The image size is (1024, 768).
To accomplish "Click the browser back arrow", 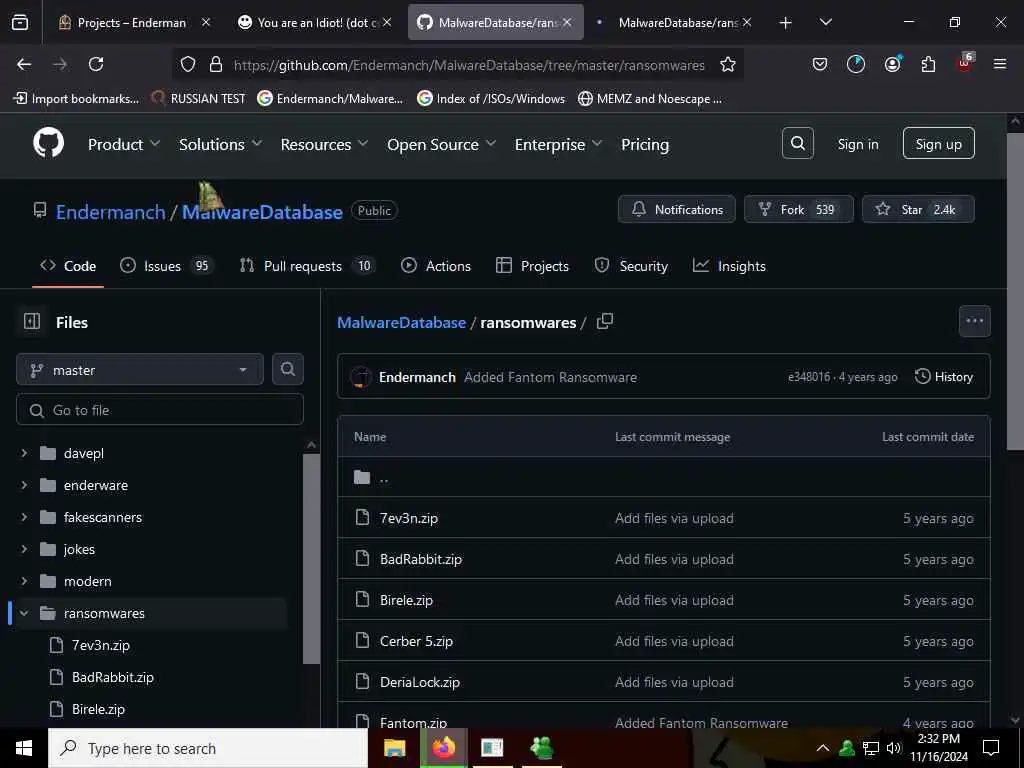I will [24, 64].
